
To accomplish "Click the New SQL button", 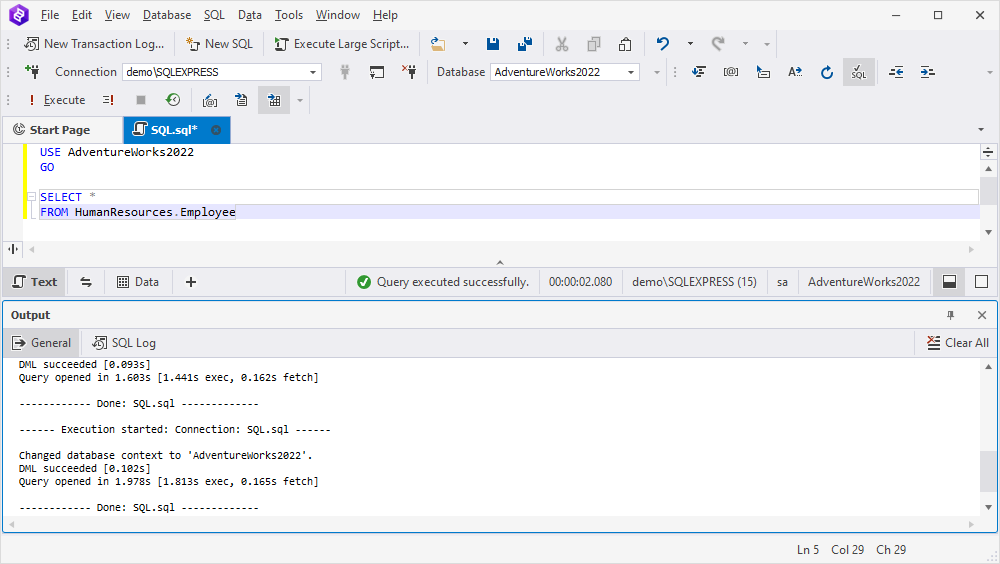I will [219, 44].
